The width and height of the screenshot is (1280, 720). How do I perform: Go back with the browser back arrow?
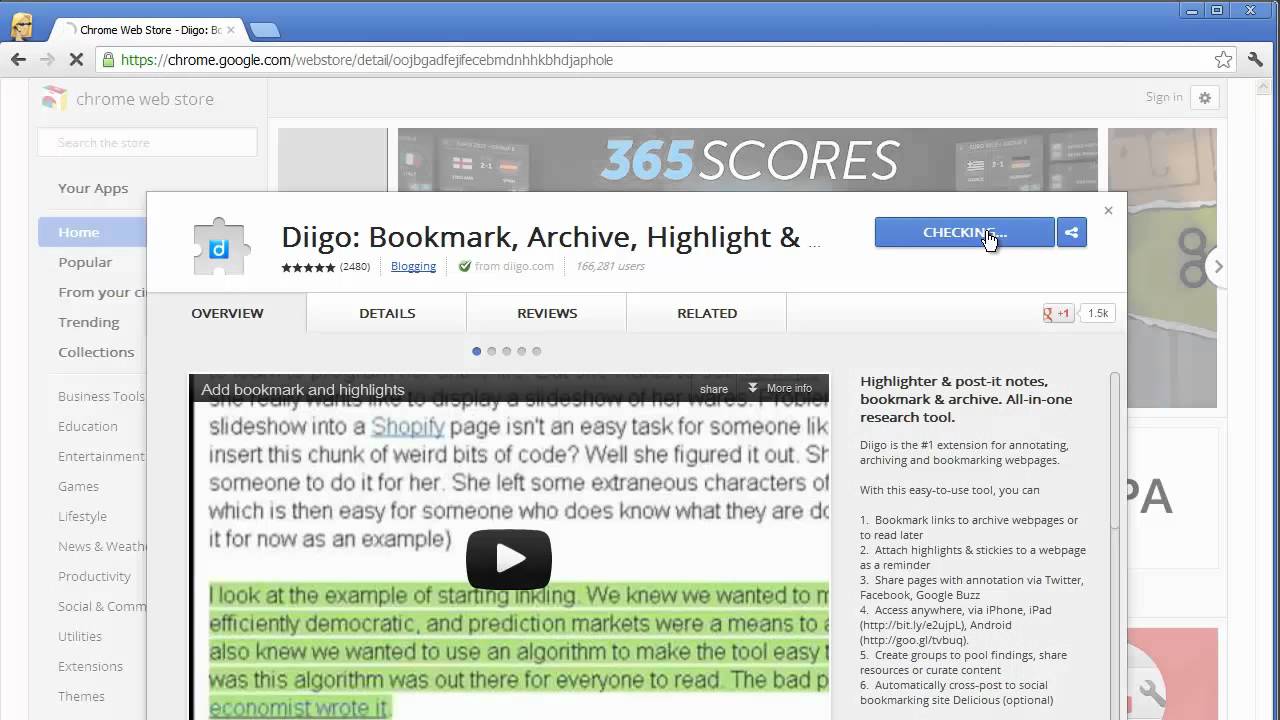[x=18, y=60]
